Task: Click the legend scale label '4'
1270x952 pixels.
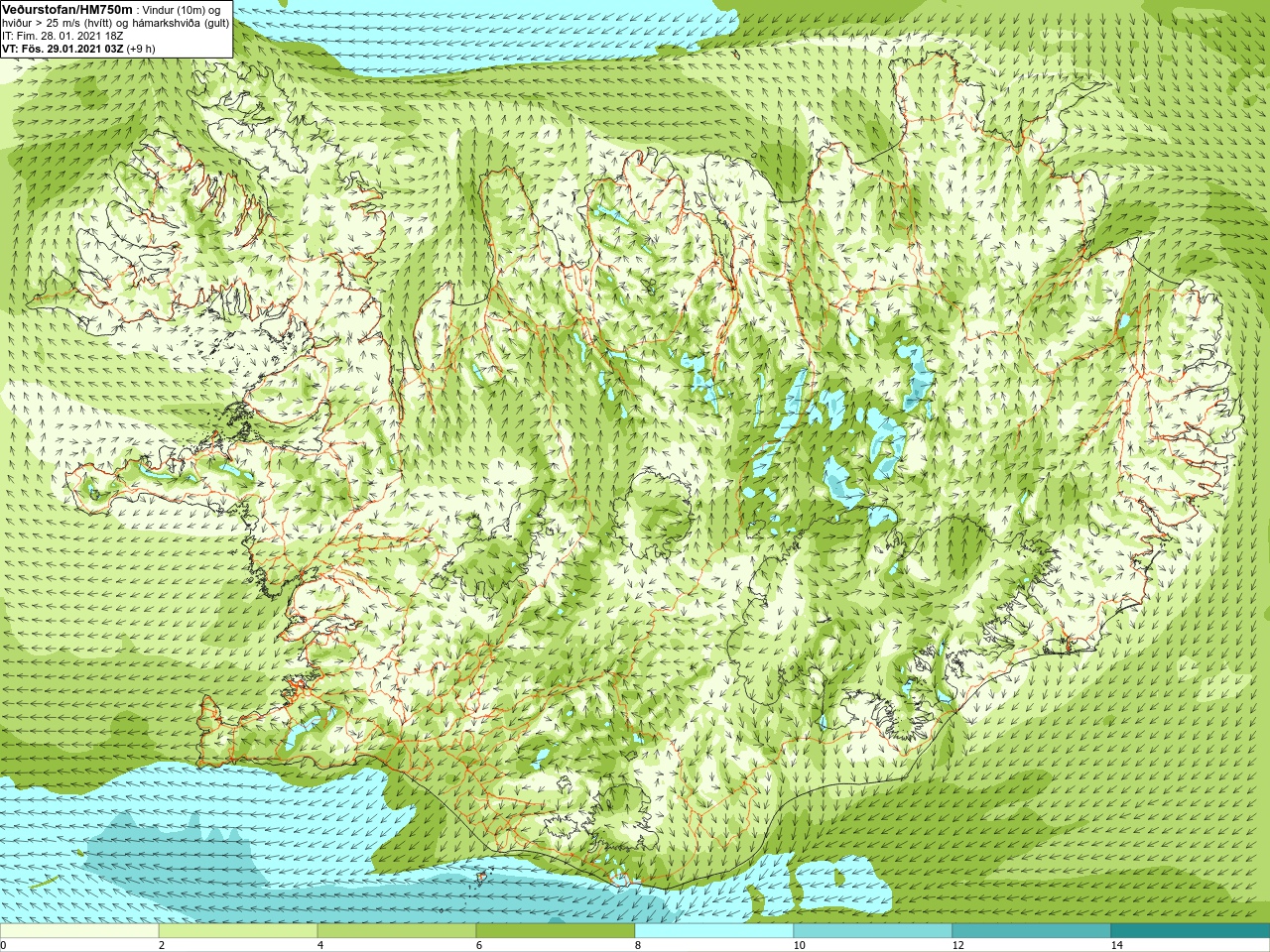Action: tap(319, 945)
